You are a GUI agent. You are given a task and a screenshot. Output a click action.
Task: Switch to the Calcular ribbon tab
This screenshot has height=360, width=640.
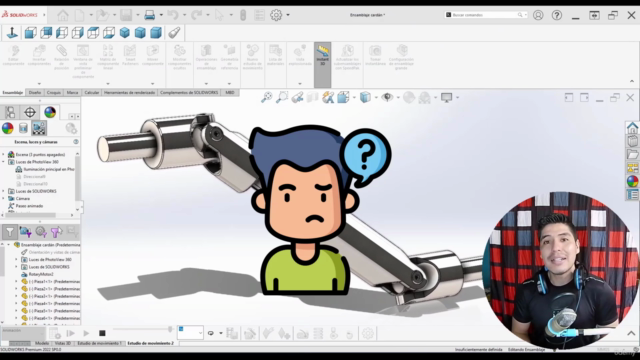point(91,93)
